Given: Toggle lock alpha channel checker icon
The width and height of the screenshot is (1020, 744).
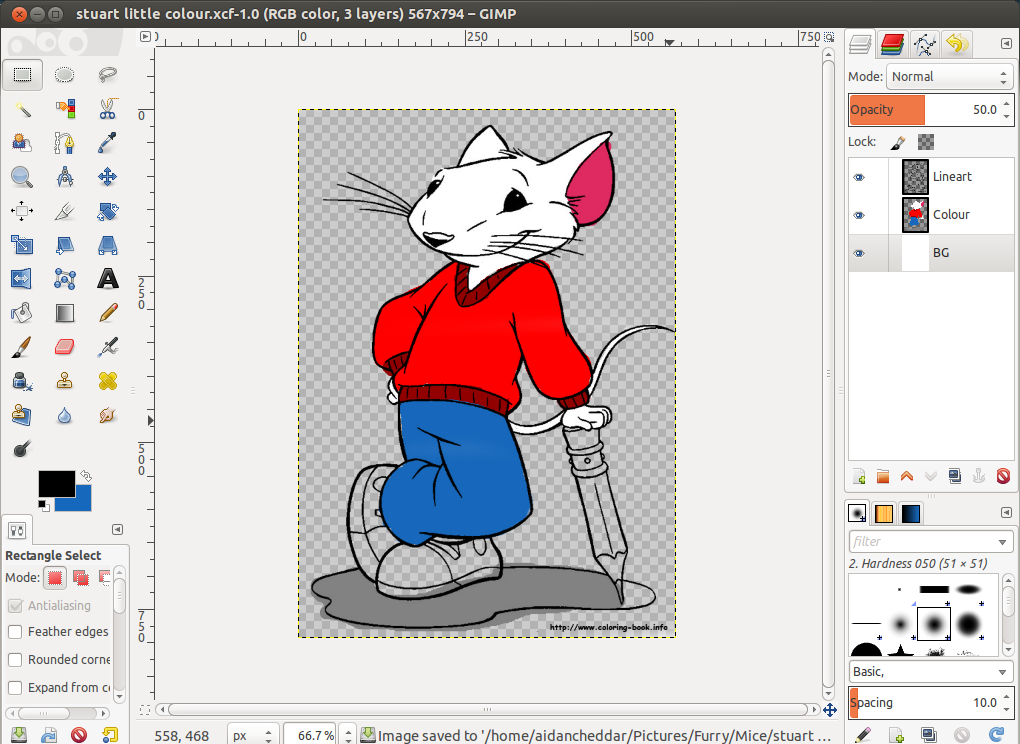Looking at the screenshot, I should [x=926, y=142].
